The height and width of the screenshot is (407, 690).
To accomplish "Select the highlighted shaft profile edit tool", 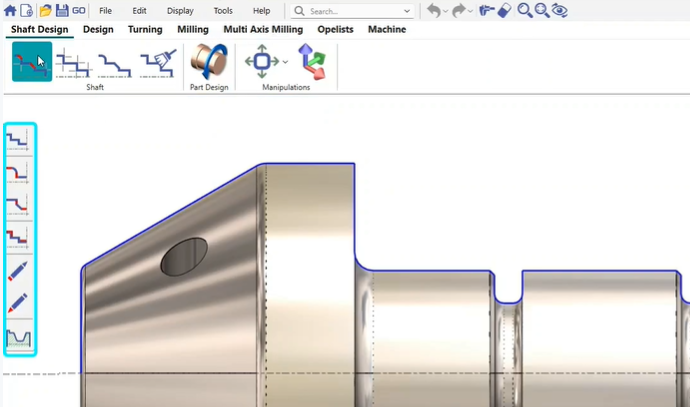I will 32,62.
